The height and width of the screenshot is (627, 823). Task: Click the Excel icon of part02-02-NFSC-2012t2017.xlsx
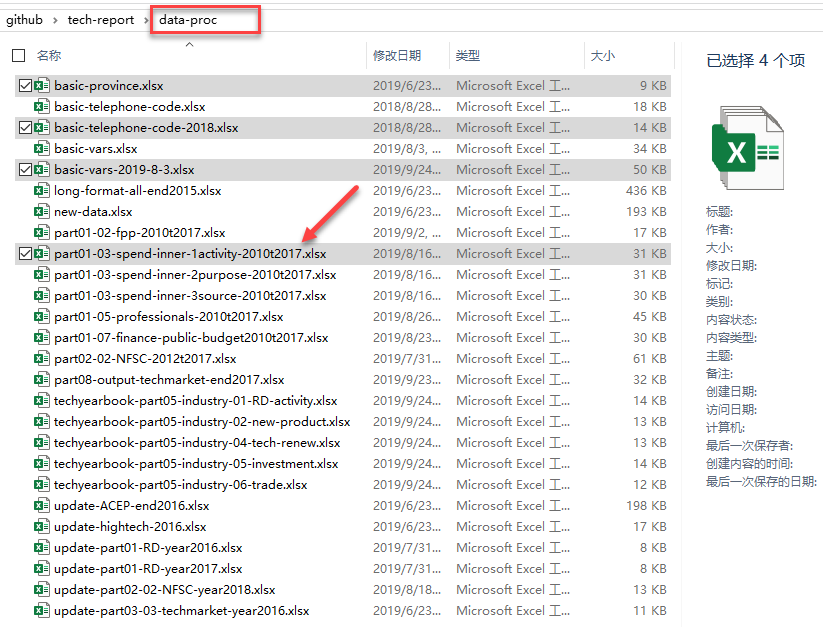(x=42, y=359)
